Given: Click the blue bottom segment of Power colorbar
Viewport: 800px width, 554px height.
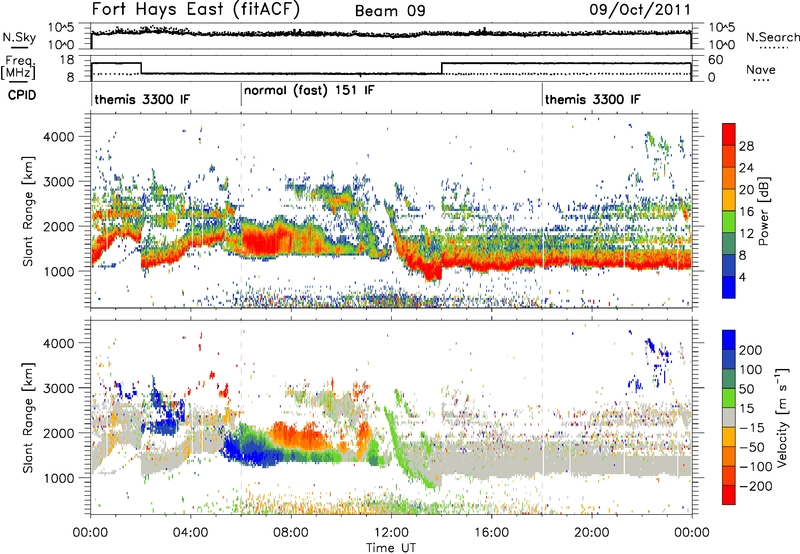Looking at the screenshot, I should (x=729, y=287).
